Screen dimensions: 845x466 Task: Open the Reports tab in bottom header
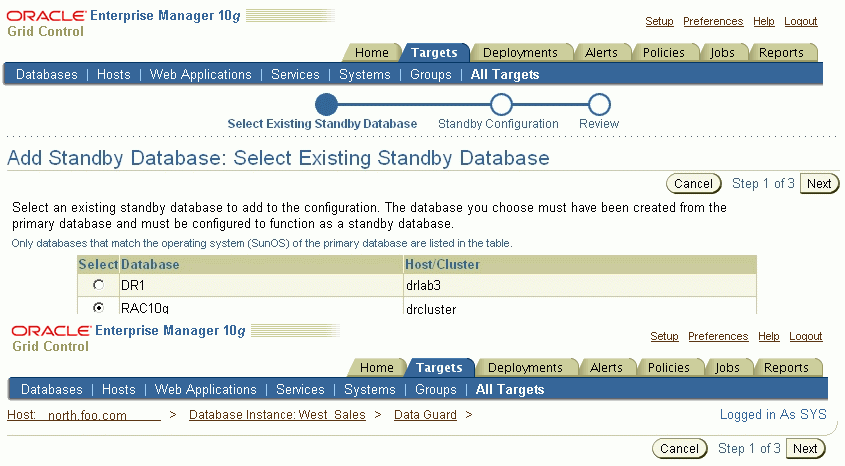tap(786, 368)
